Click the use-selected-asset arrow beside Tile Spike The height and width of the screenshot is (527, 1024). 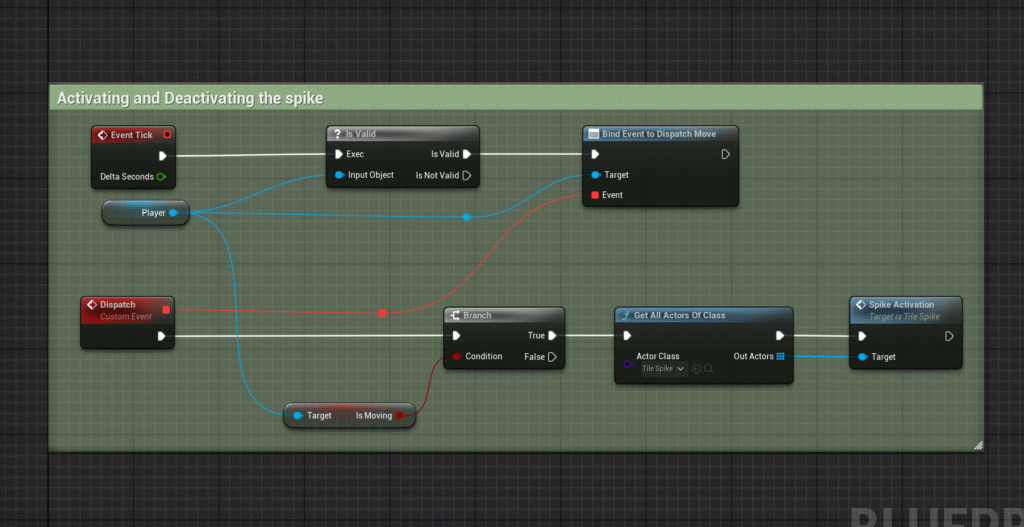[x=696, y=369]
